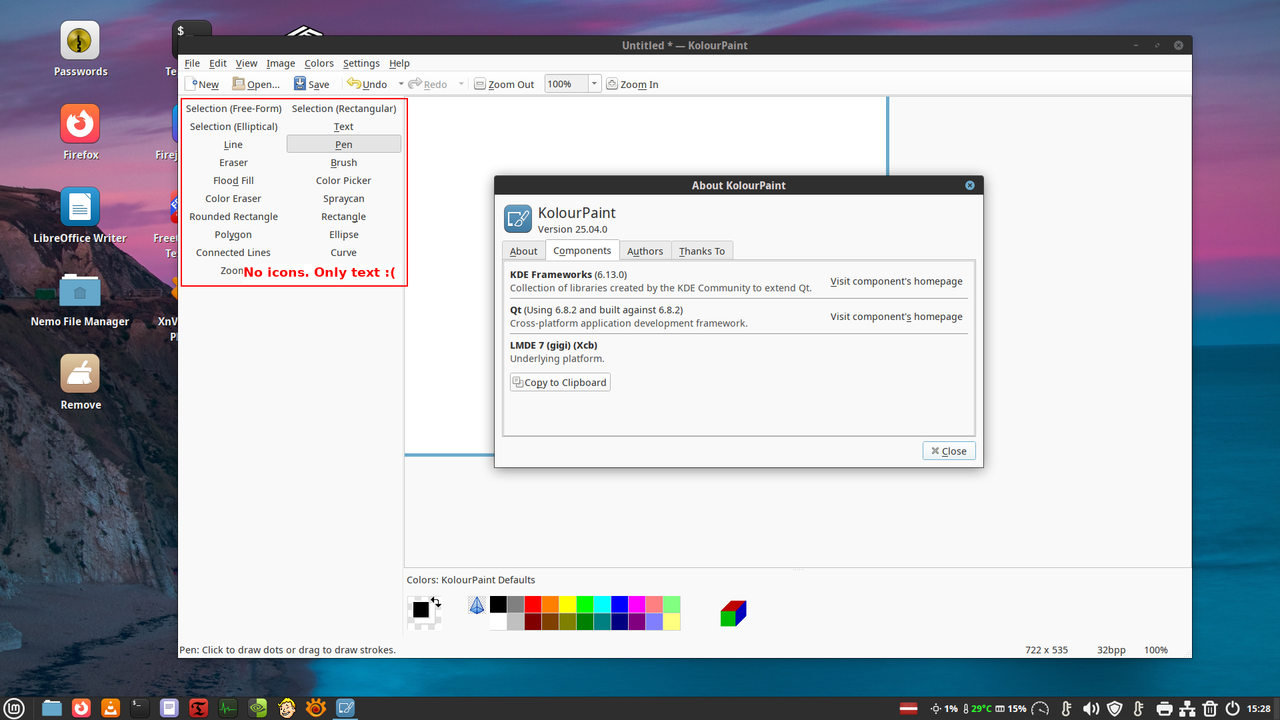This screenshot has width=1280, height=720.
Task: Switch to the Authors tab
Action: [645, 251]
